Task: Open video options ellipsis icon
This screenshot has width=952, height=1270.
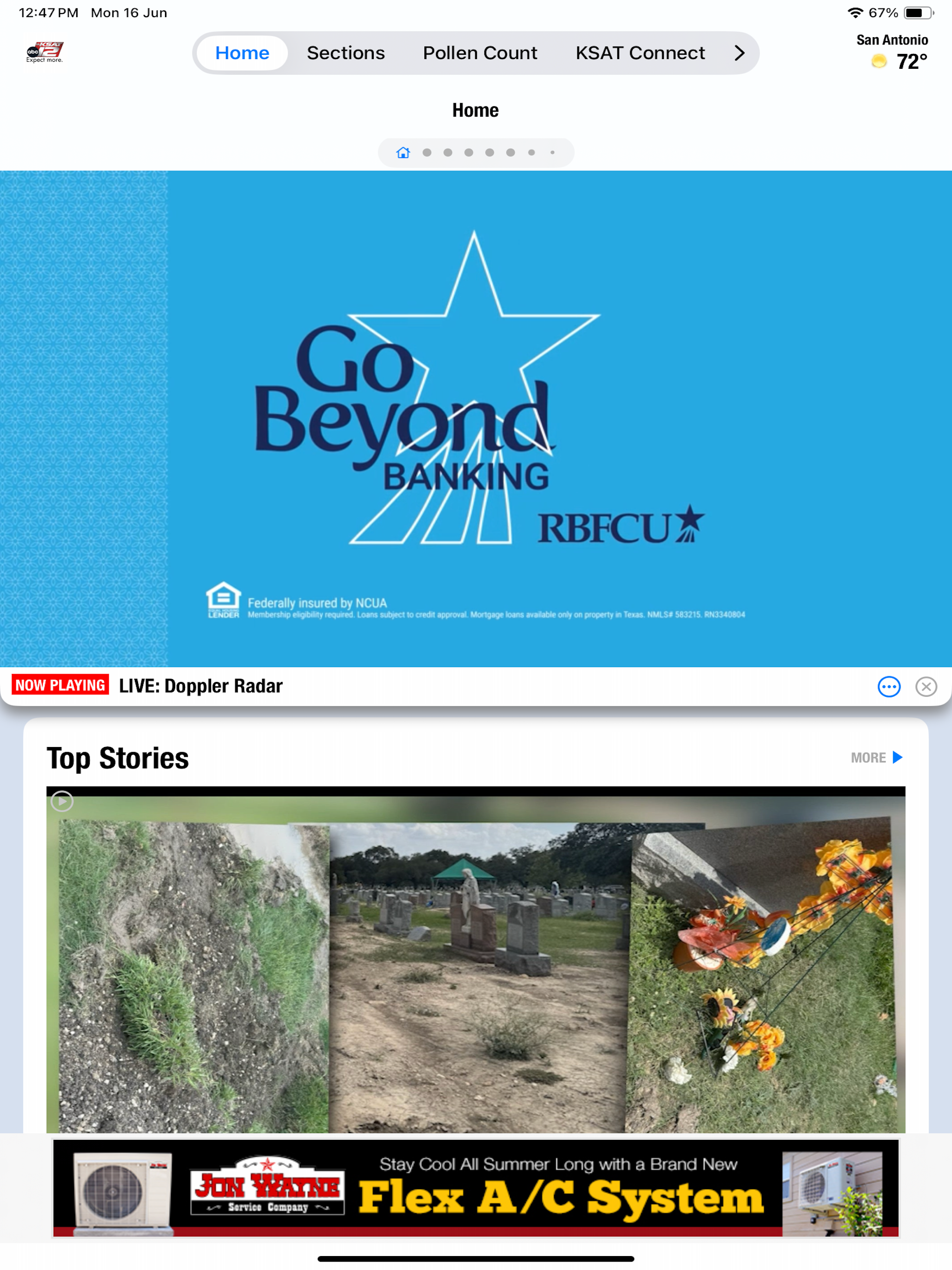Action: point(889,687)
